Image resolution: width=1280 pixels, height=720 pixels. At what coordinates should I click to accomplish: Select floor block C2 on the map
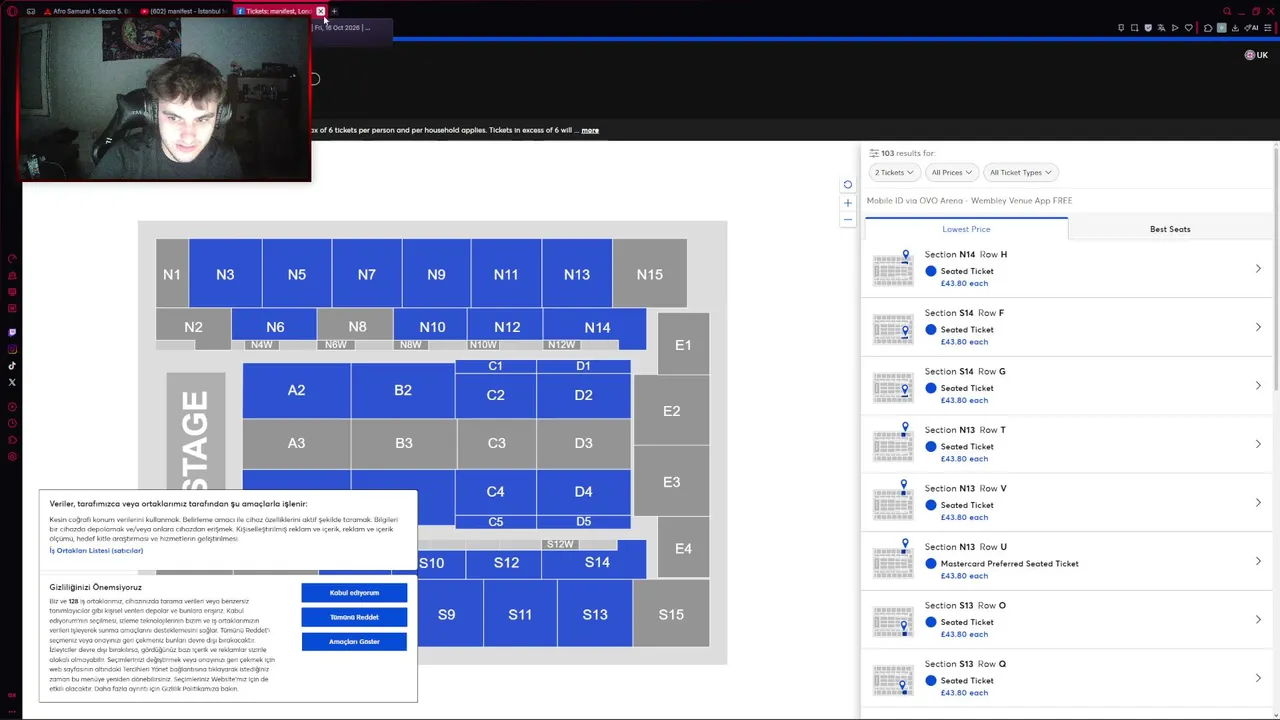(496, 395)
